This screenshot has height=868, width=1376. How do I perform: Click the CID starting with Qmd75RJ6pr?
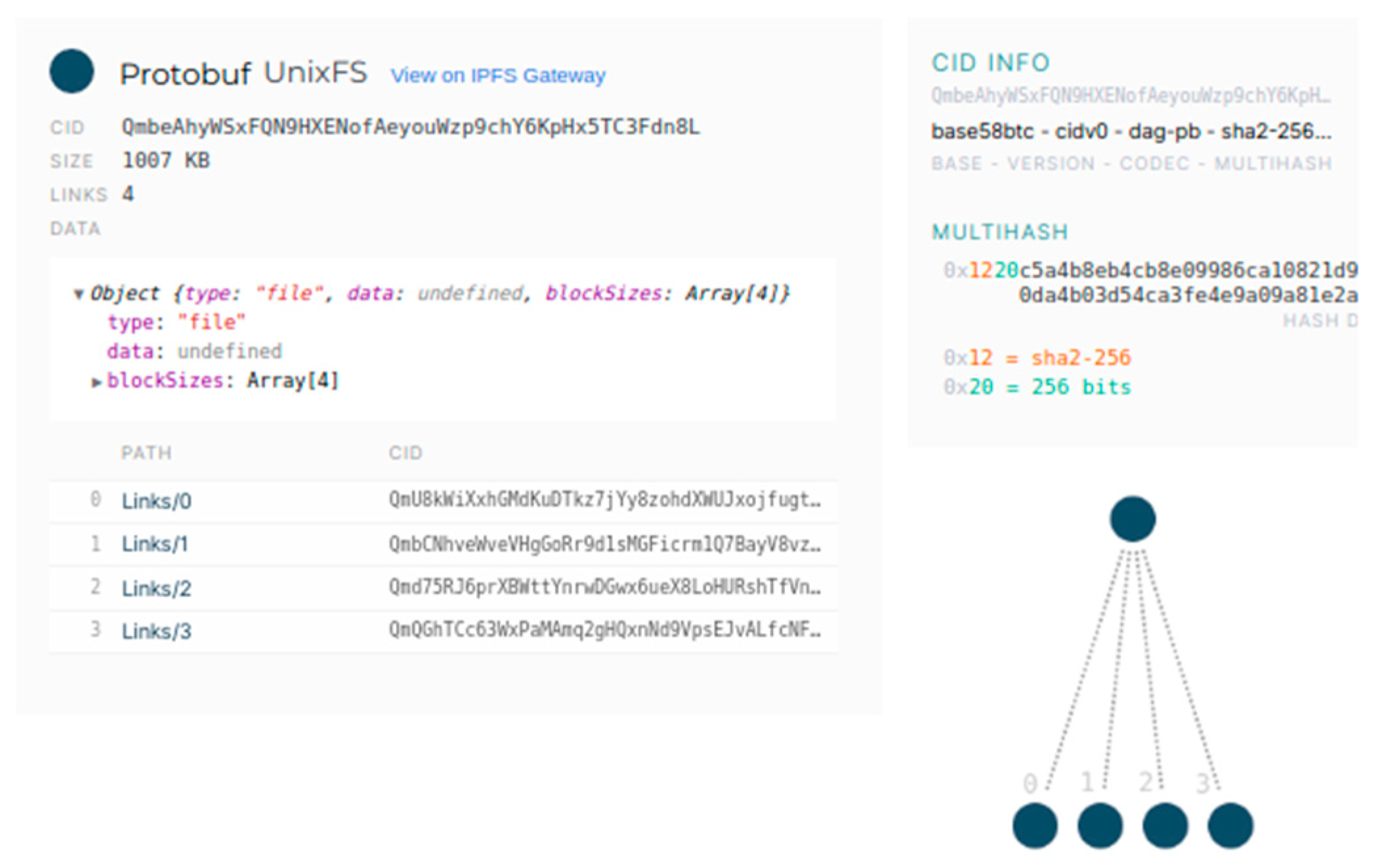(604, 587)
